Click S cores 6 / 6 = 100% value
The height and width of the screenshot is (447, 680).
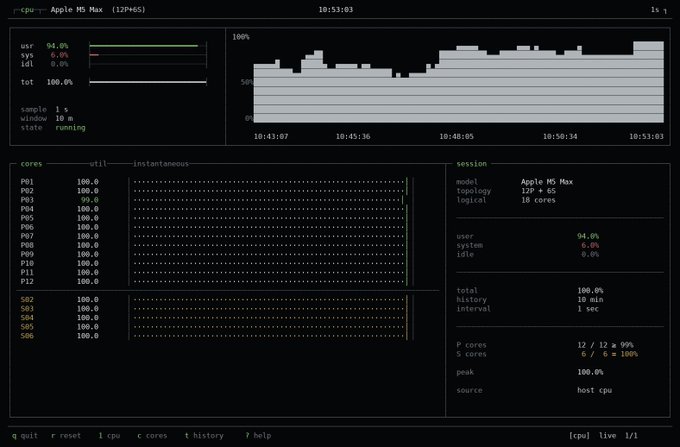610,354
